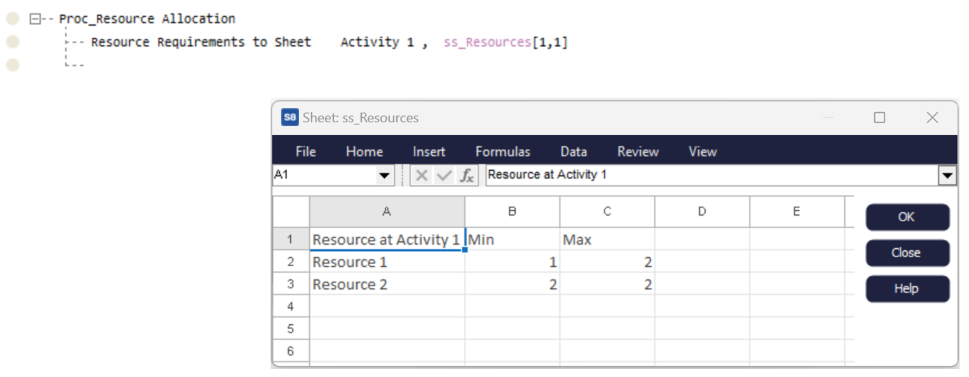Click the OK button
Image resolution: width=969 pixels, height=377 pixels.
[x=907, y=217]
